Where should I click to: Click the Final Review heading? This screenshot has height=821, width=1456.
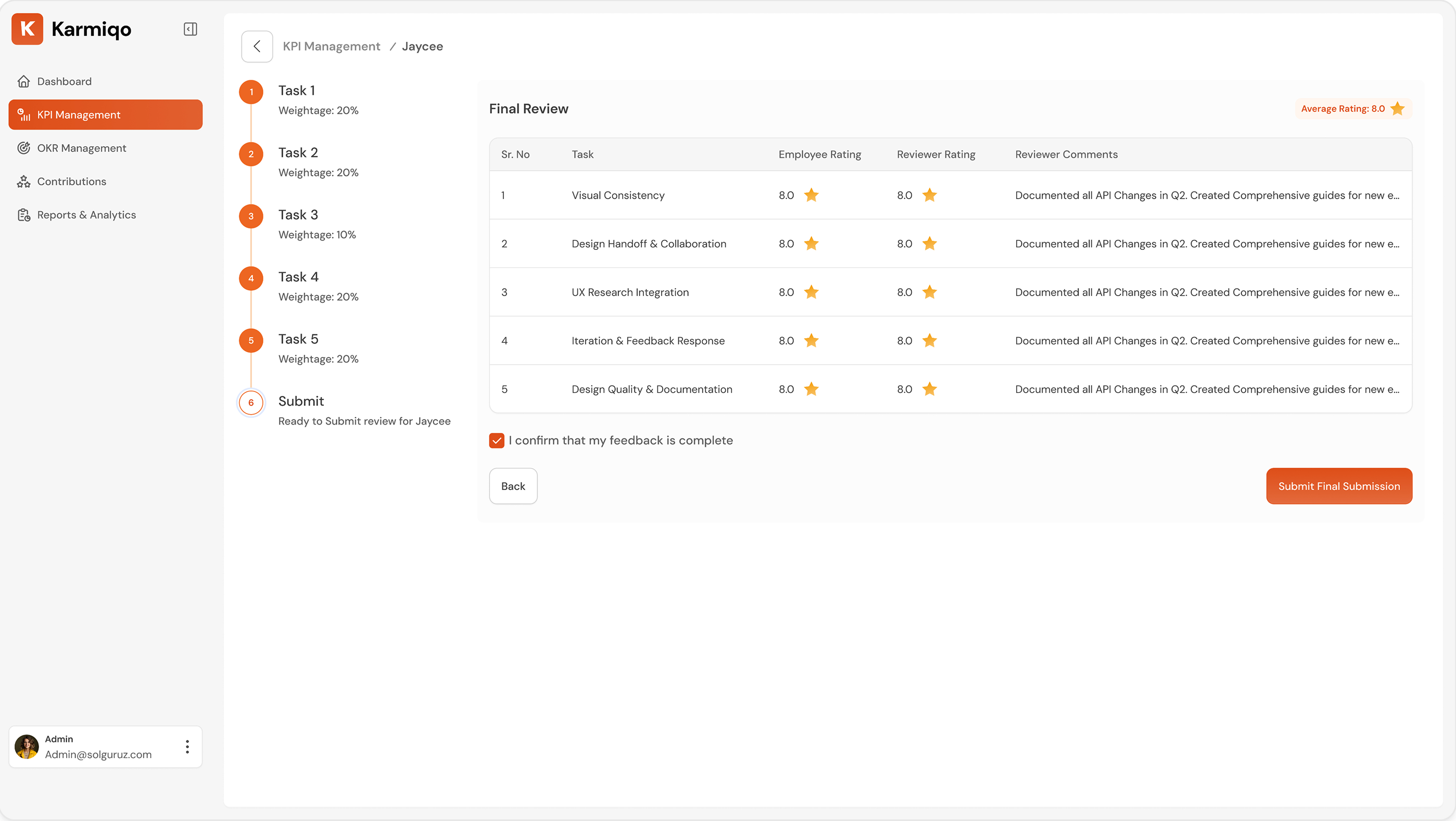pyautogui.click(x=528, y=109)
